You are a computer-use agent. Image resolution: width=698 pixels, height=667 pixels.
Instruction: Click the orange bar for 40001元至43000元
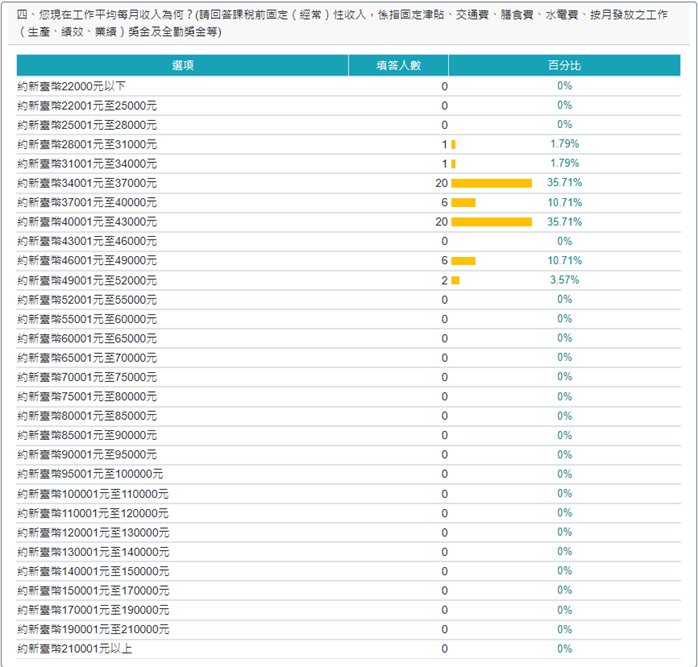[491, 222]
